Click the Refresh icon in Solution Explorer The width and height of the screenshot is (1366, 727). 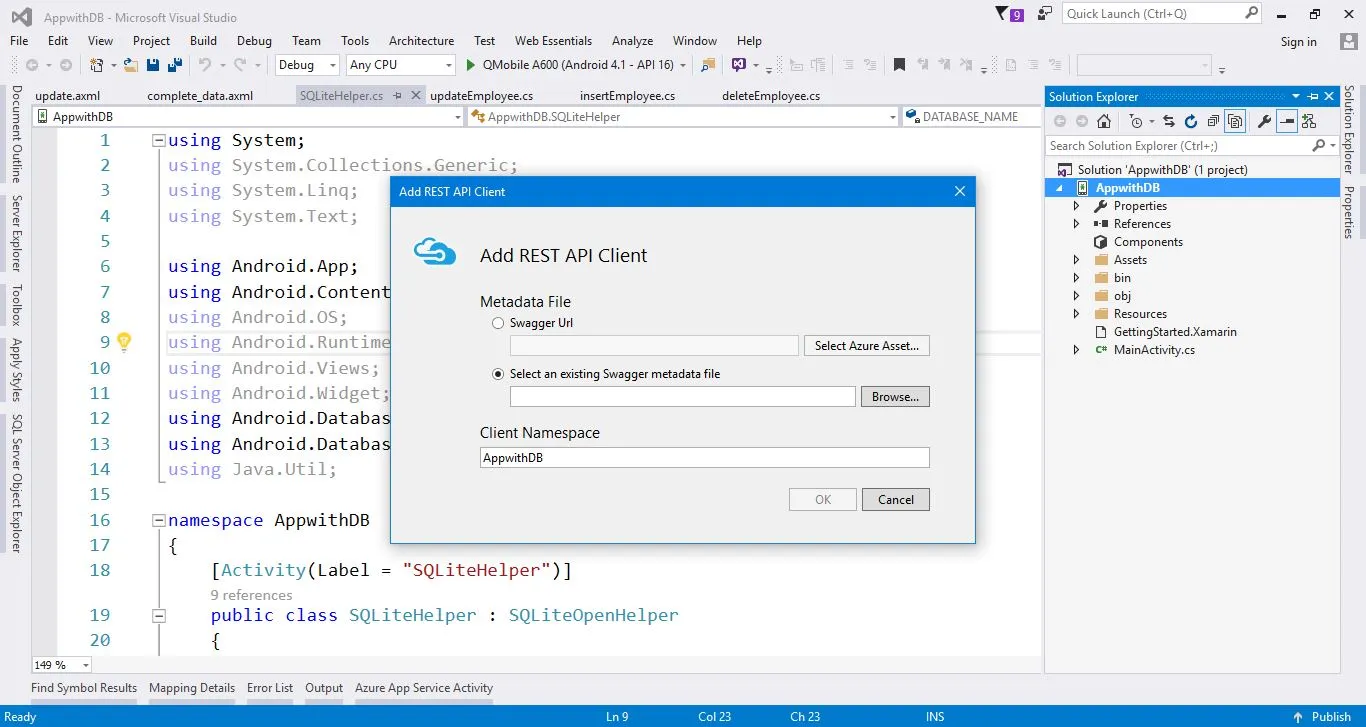click(1191, 121)
